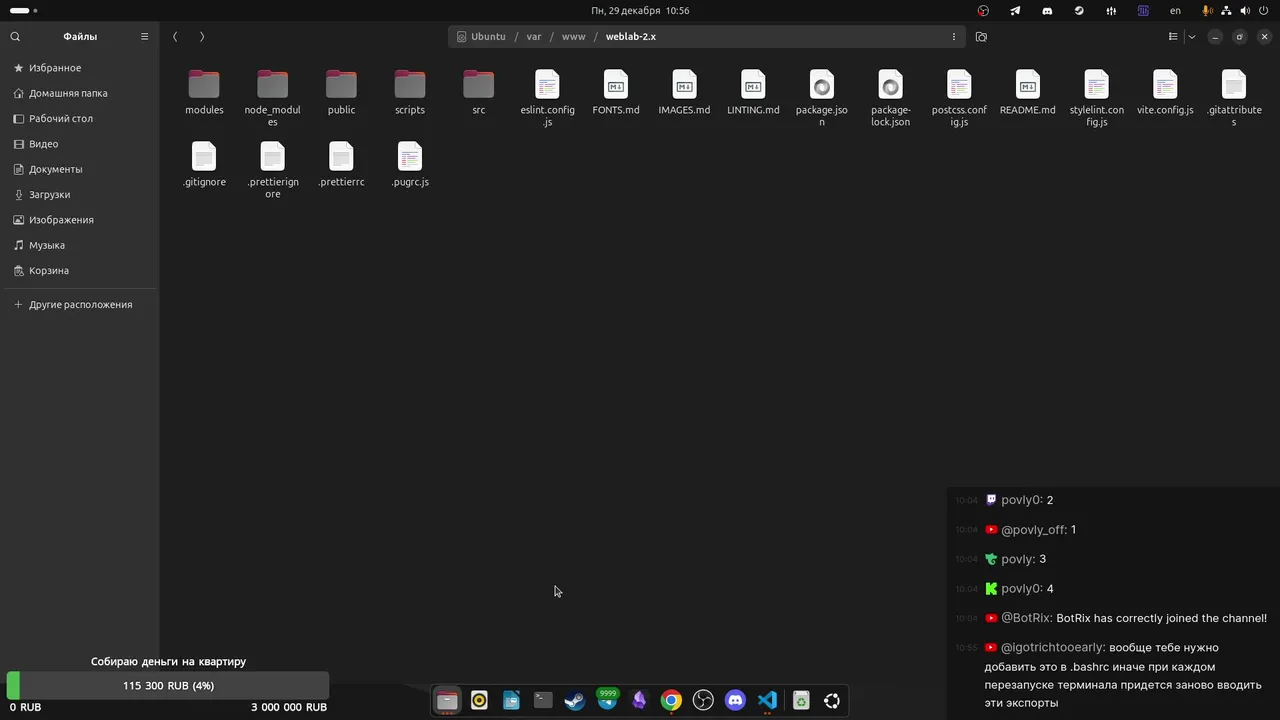Open OBS Studio from the dock
This screenshot has height=720, width=1280.
(x=703, y=700)
